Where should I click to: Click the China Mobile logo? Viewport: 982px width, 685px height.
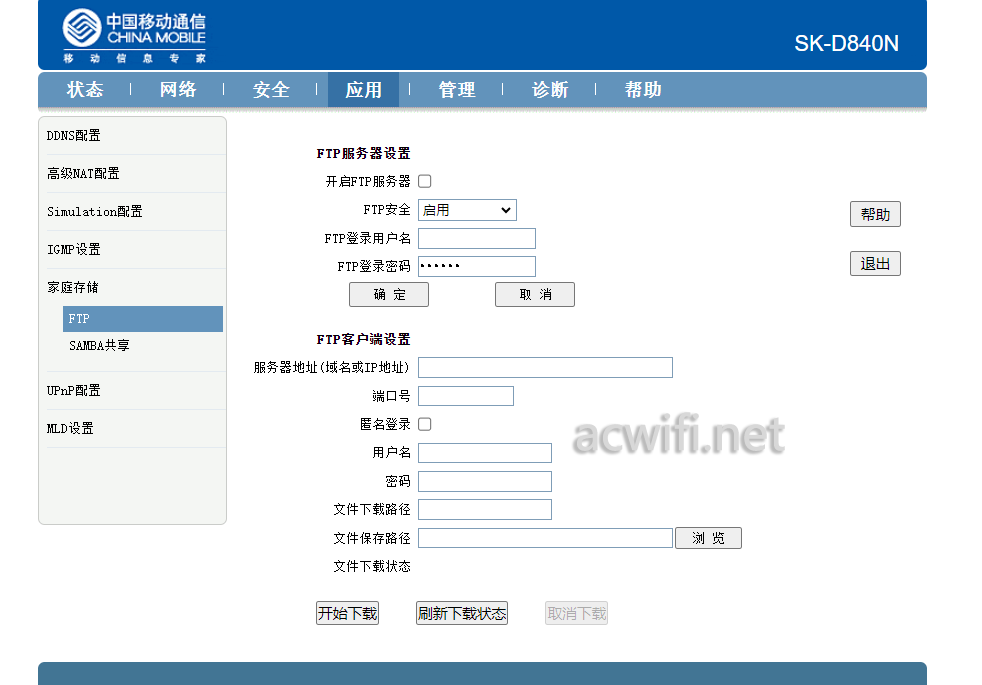134,36
